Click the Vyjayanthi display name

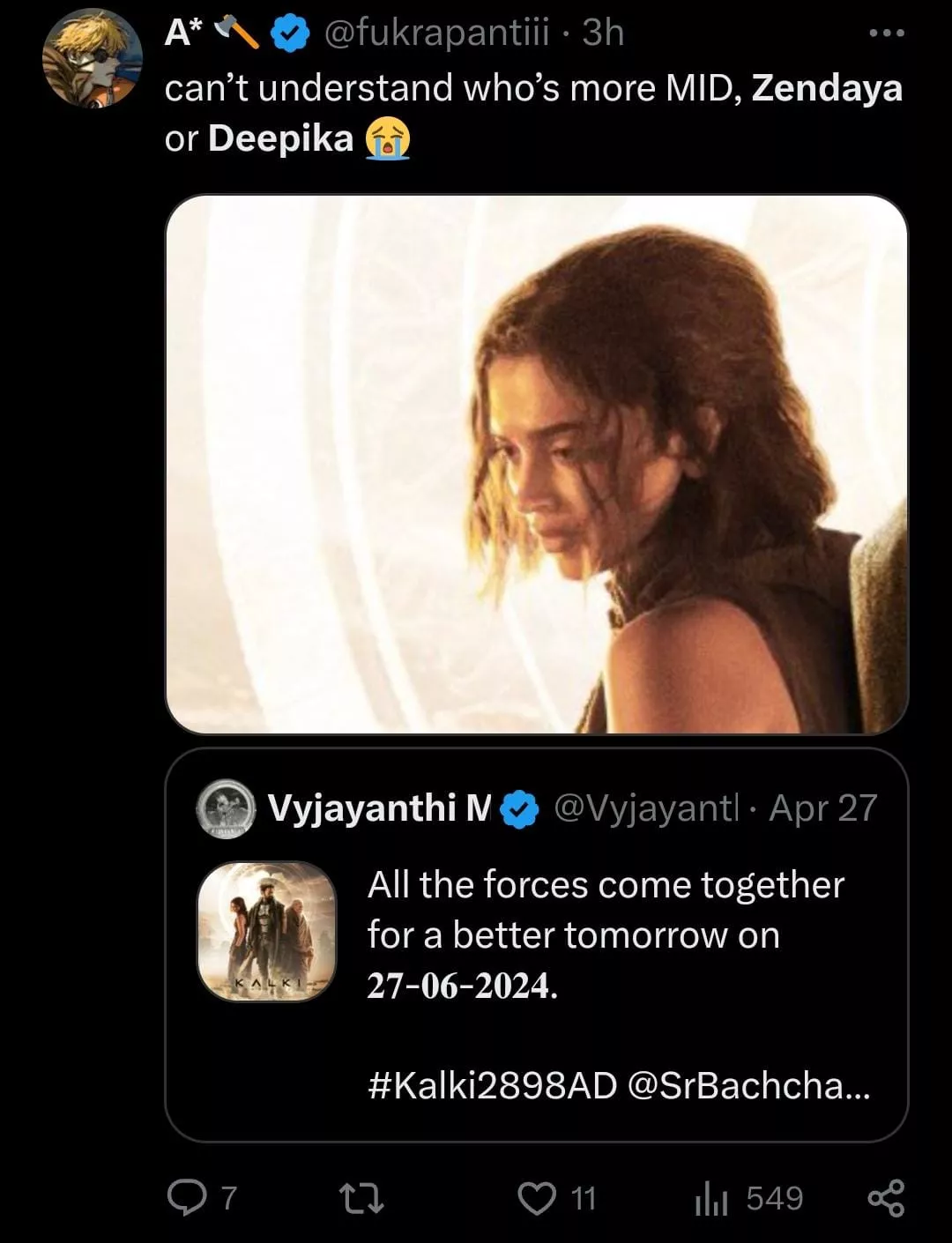pyautogui.click(x=379, y=808)
